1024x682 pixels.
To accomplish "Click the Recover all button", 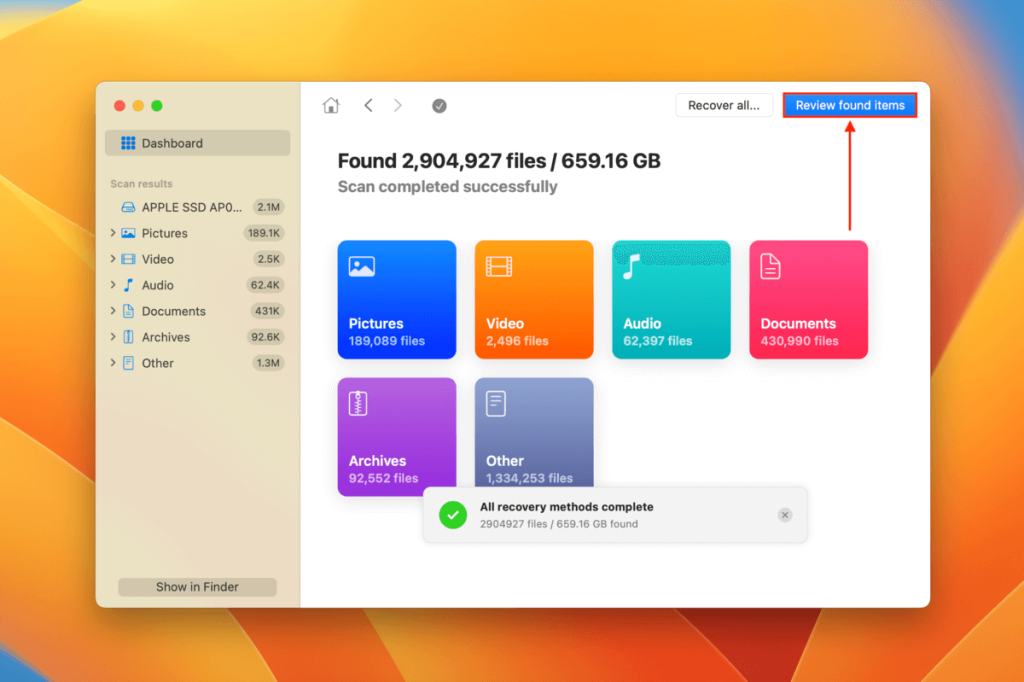I will [x=723, y=104].
